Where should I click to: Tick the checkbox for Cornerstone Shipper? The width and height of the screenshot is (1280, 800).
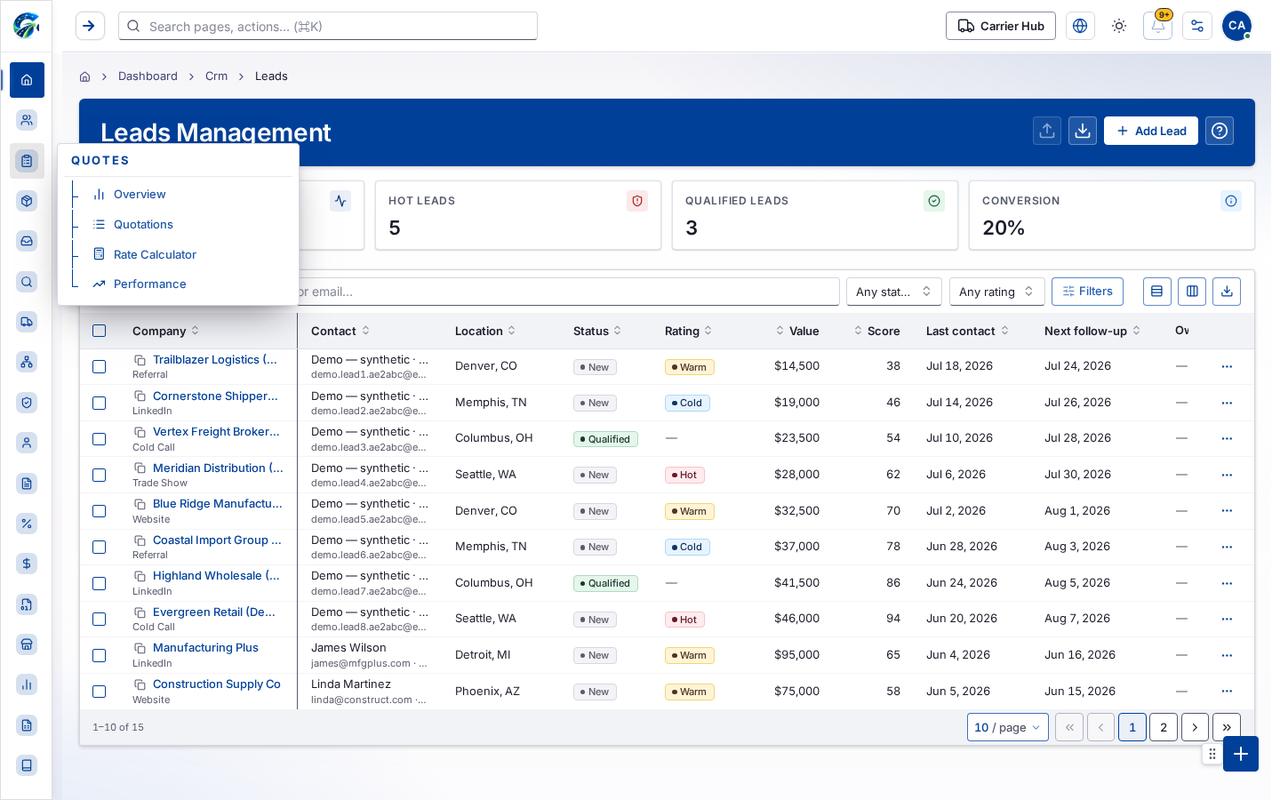(x=99, y=403)
